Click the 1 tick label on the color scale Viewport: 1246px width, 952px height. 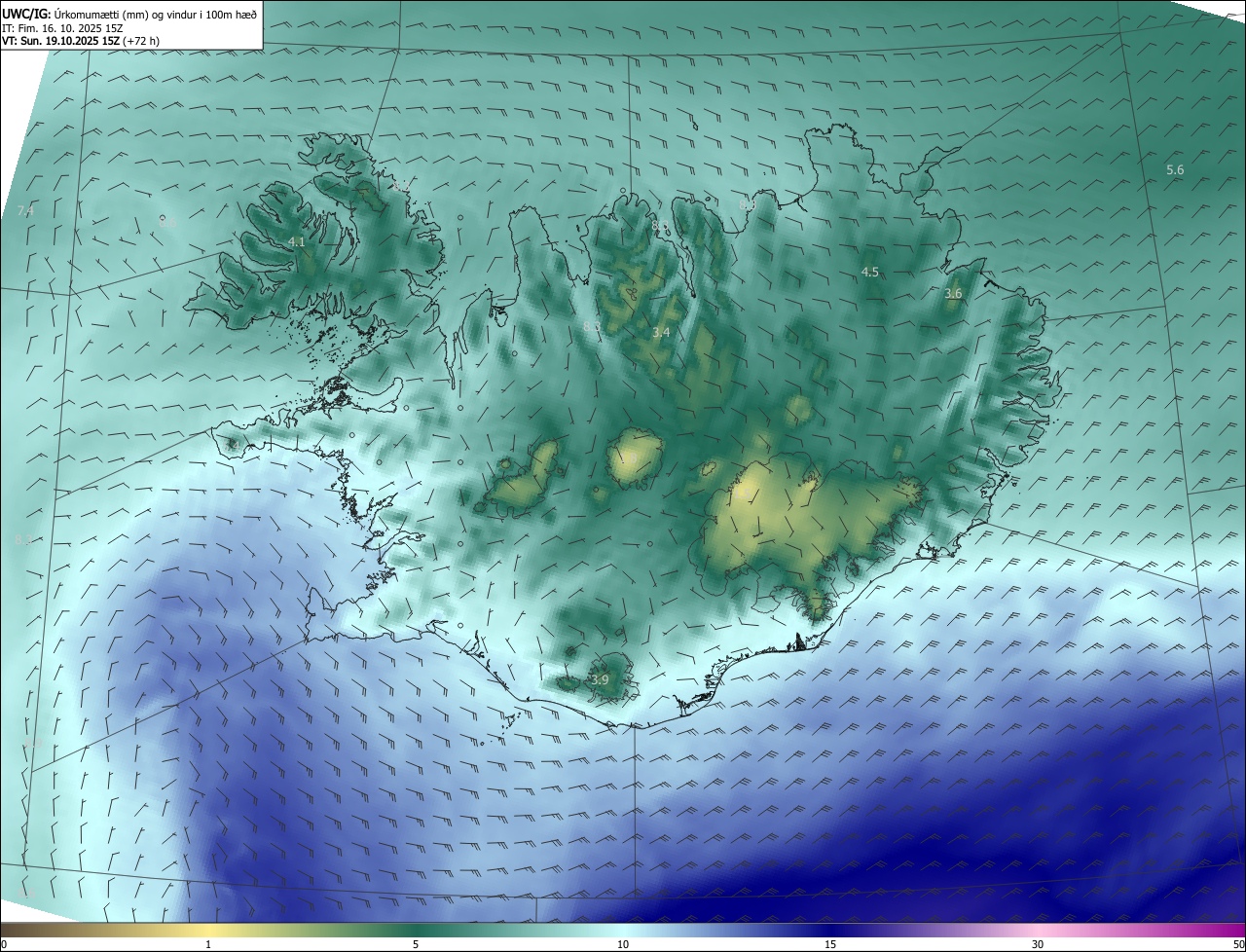(x=208, y=944)
